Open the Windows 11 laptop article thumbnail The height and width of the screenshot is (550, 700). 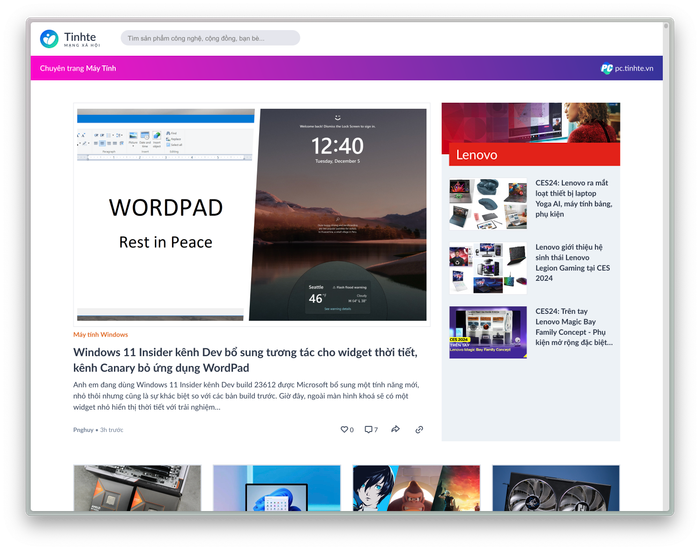click(277, 488)
